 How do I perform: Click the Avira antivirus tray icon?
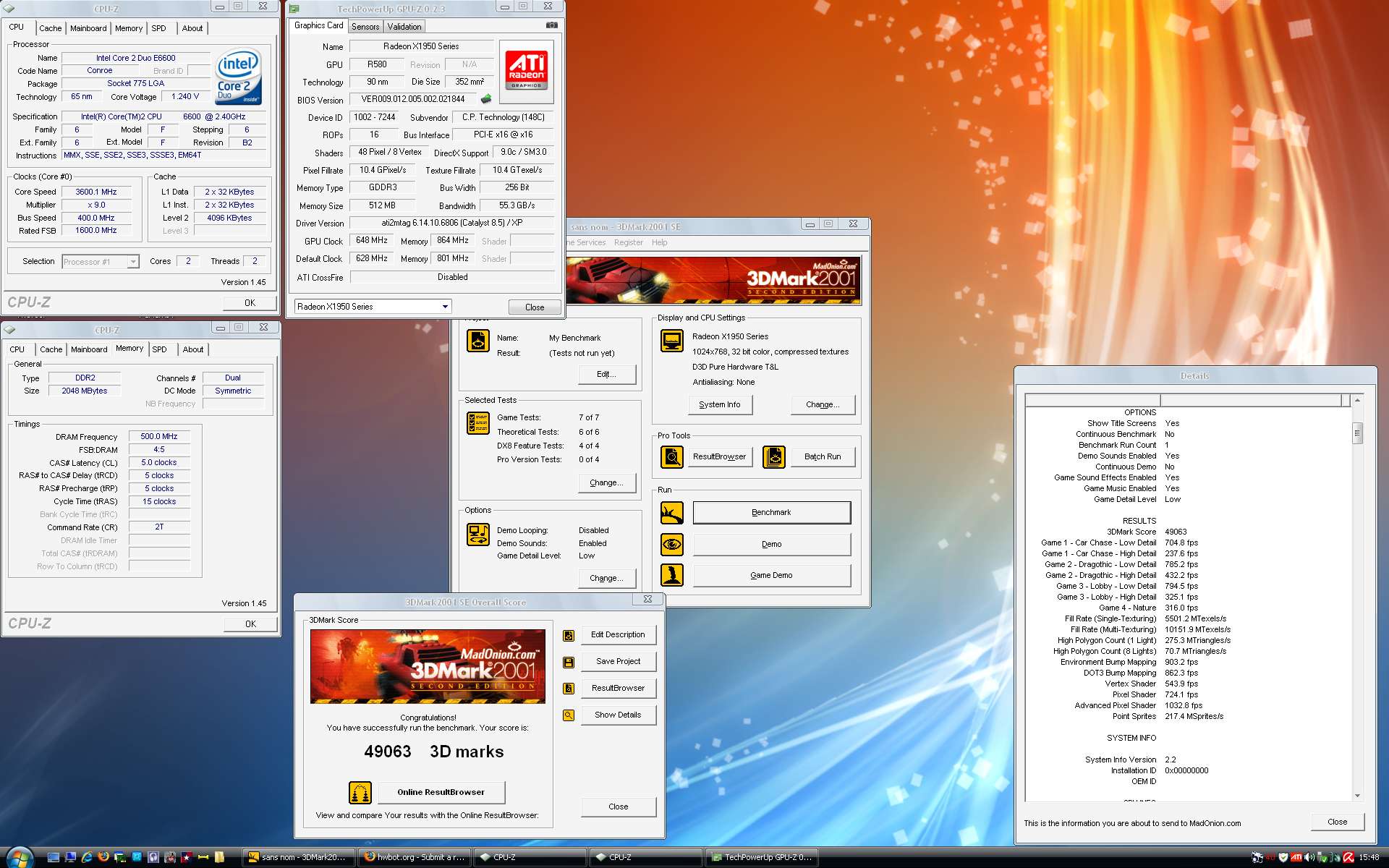pos(1348,858)
